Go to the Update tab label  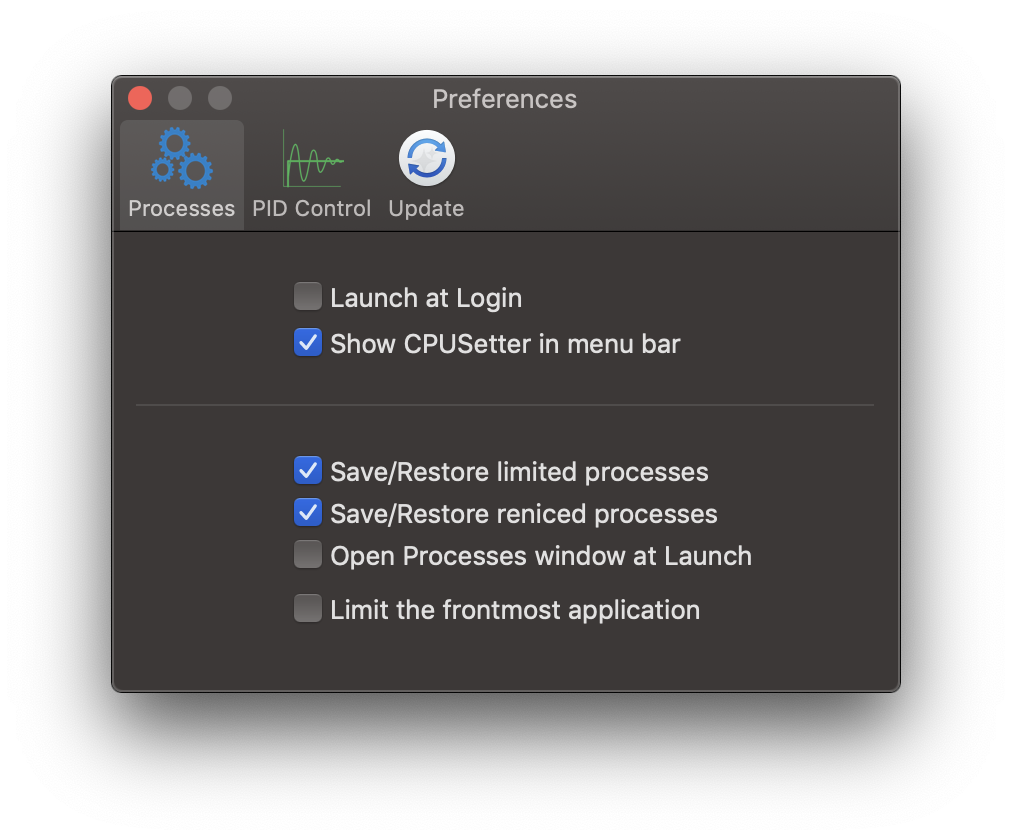click(x=427, y=209)
